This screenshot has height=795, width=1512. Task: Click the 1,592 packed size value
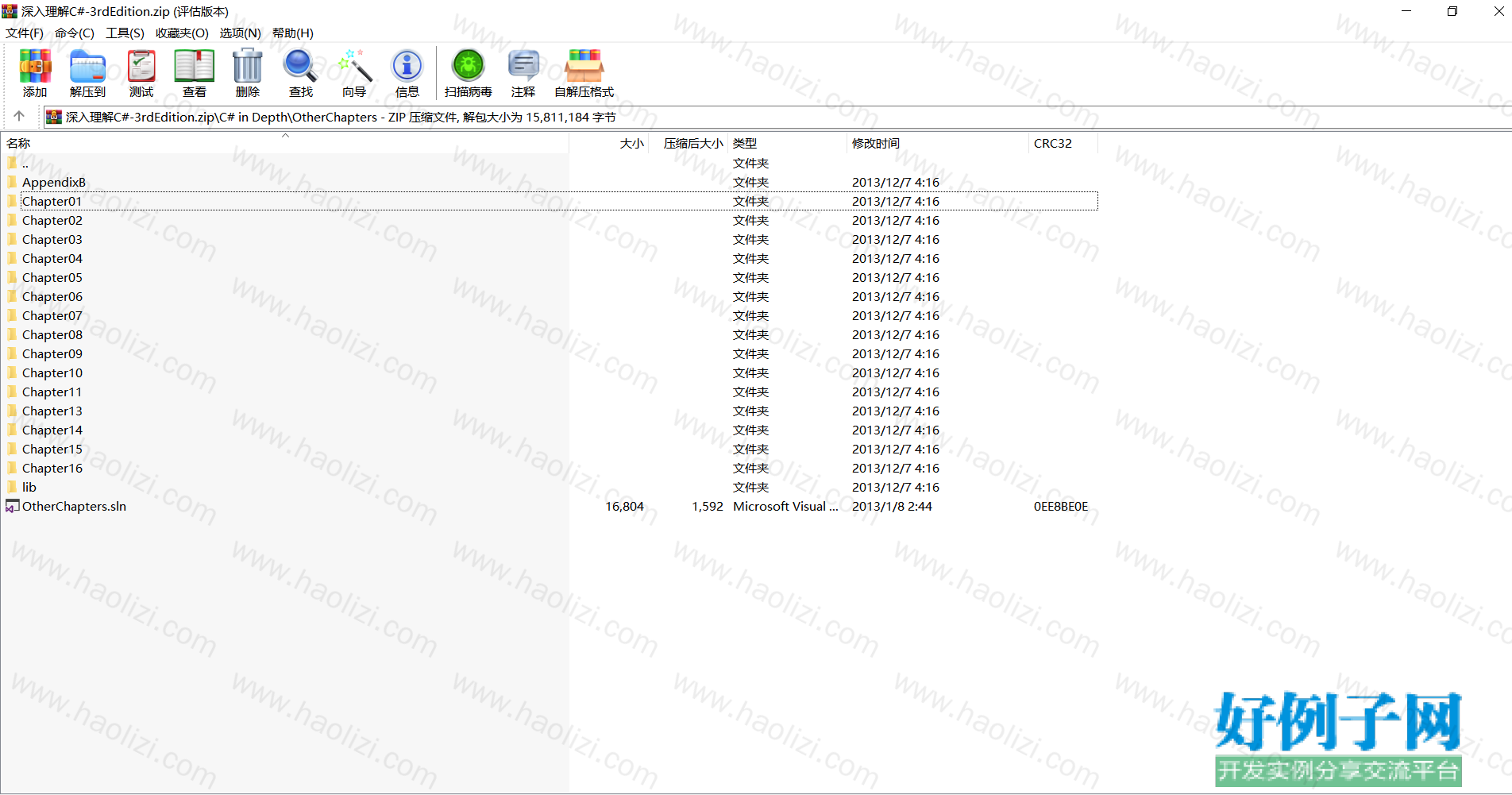[707, 506]
